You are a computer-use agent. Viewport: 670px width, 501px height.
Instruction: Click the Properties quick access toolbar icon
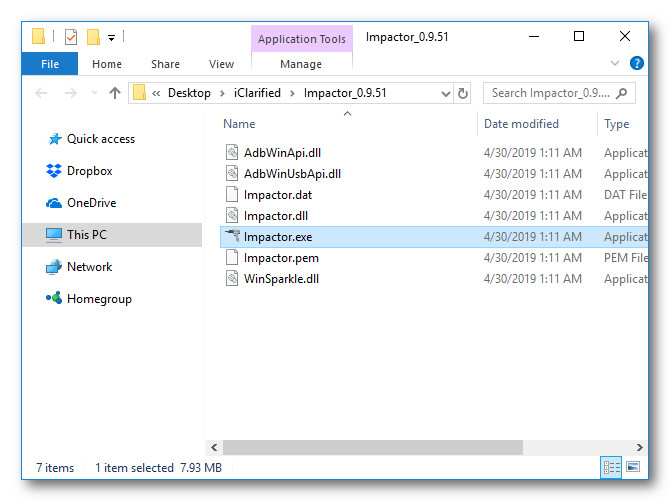[x=70, y=37]
